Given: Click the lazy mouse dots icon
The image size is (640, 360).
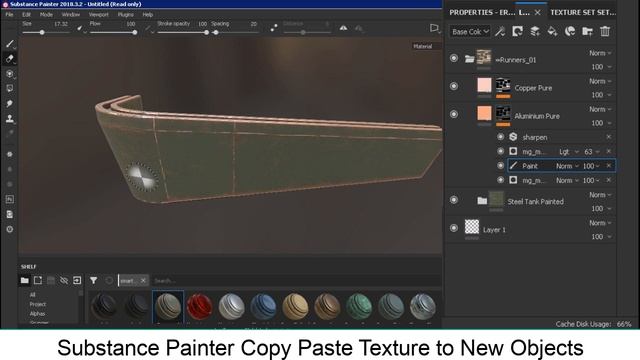Looking at the screenshot, I should coord(274,28).
